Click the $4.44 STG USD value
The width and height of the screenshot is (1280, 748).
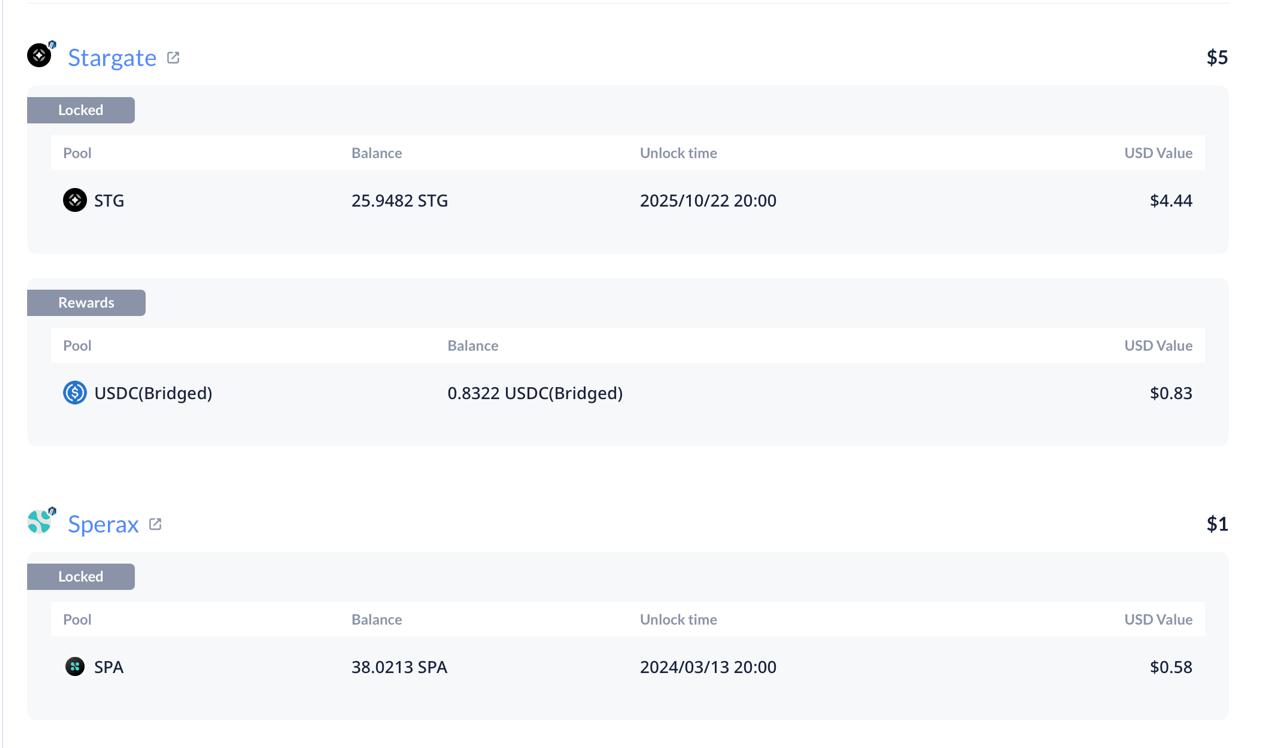tap(1171, 200)
